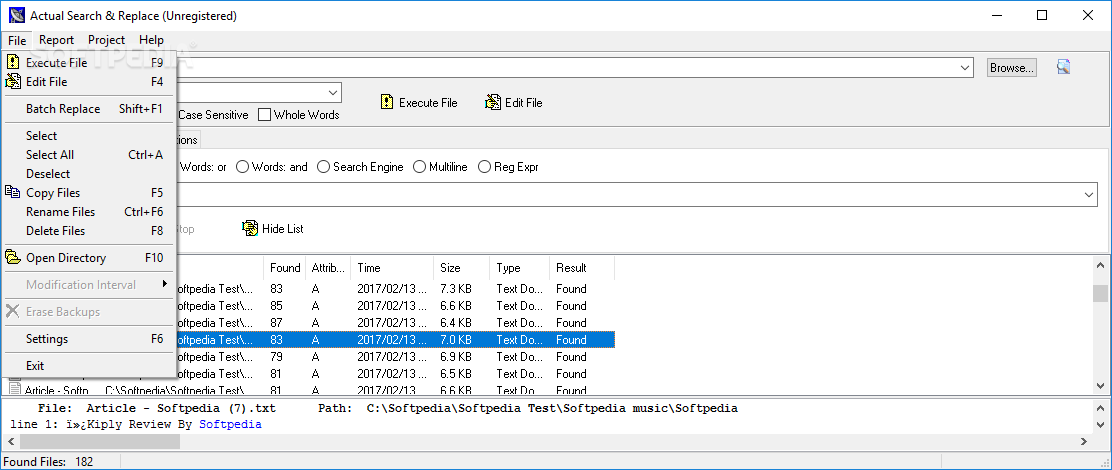Click preview pane scroll up arrow
1112x470 pixels.
click(x=1100, y=408)
